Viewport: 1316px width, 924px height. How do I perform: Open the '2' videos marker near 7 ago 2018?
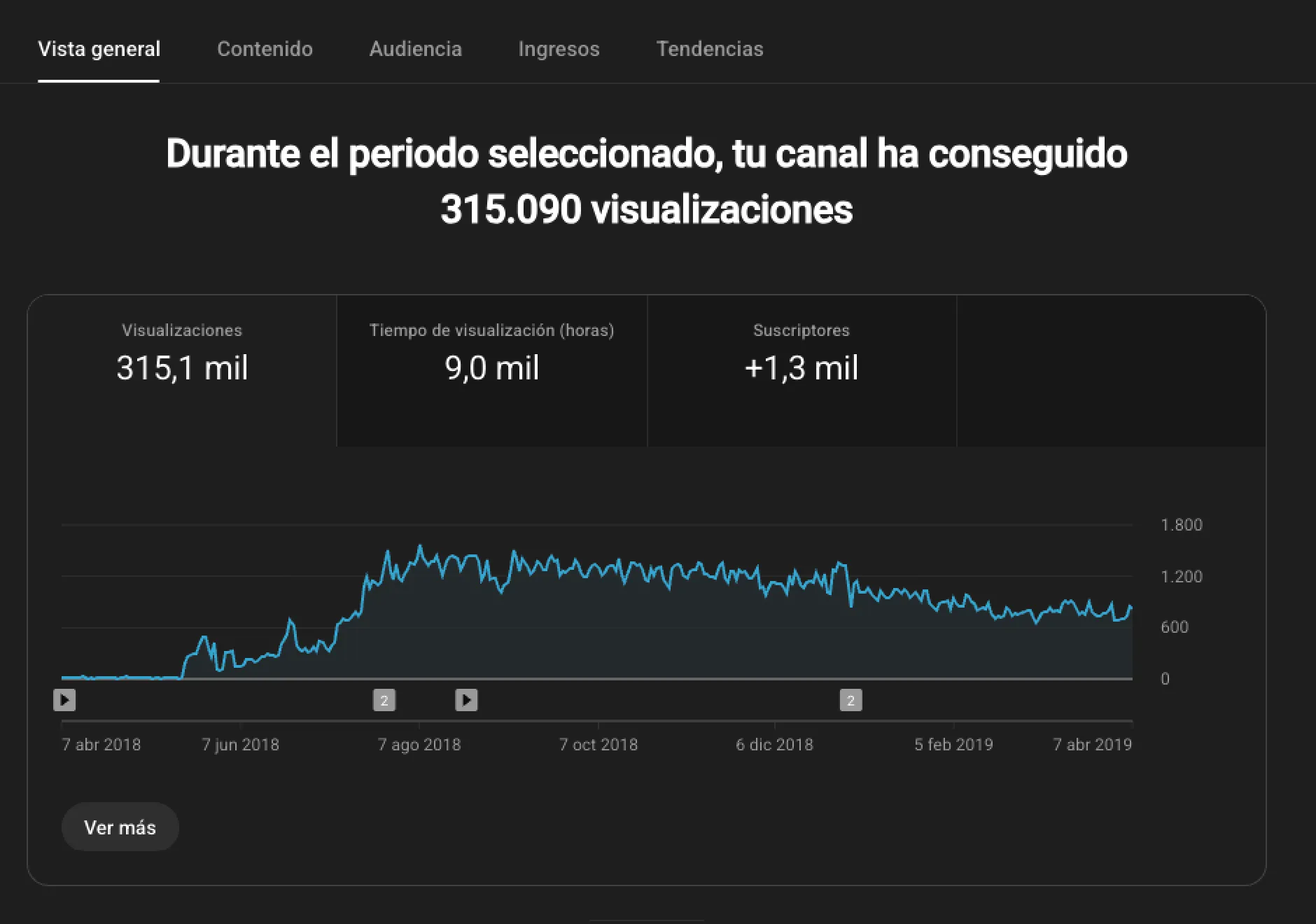tap(384, 699)
